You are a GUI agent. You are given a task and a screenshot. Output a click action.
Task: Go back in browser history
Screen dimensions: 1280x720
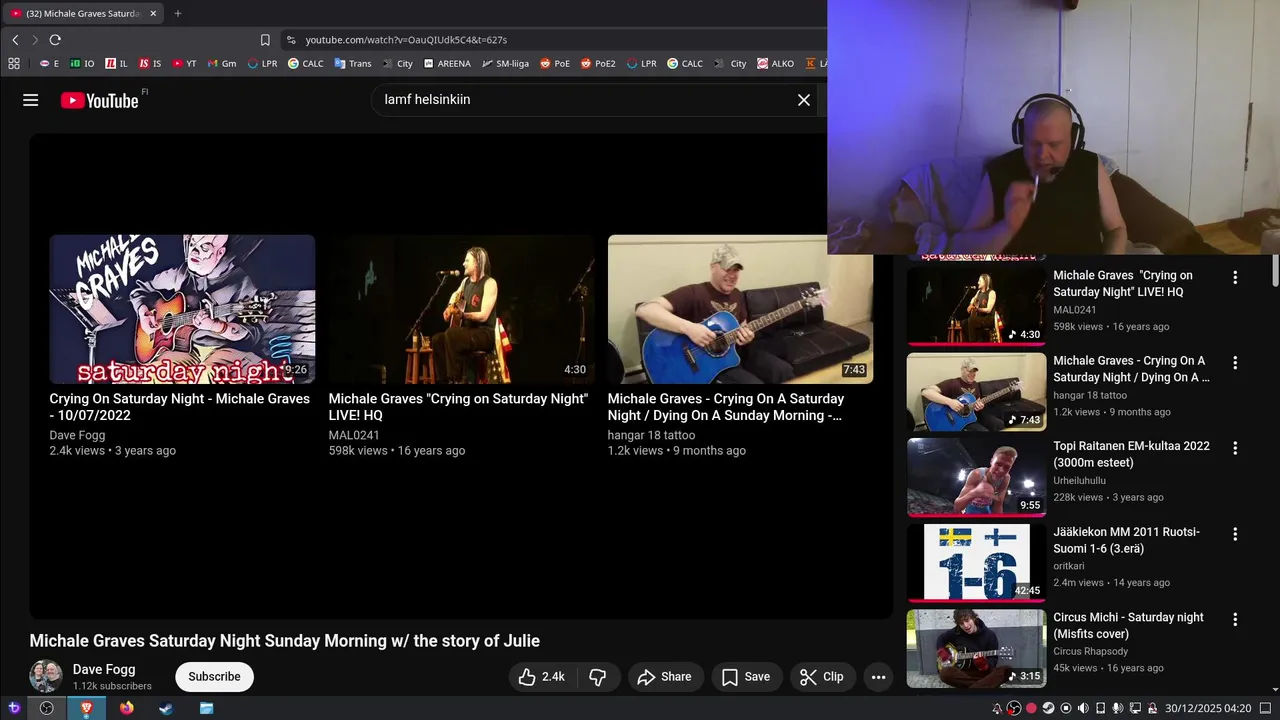pos(15,40)
